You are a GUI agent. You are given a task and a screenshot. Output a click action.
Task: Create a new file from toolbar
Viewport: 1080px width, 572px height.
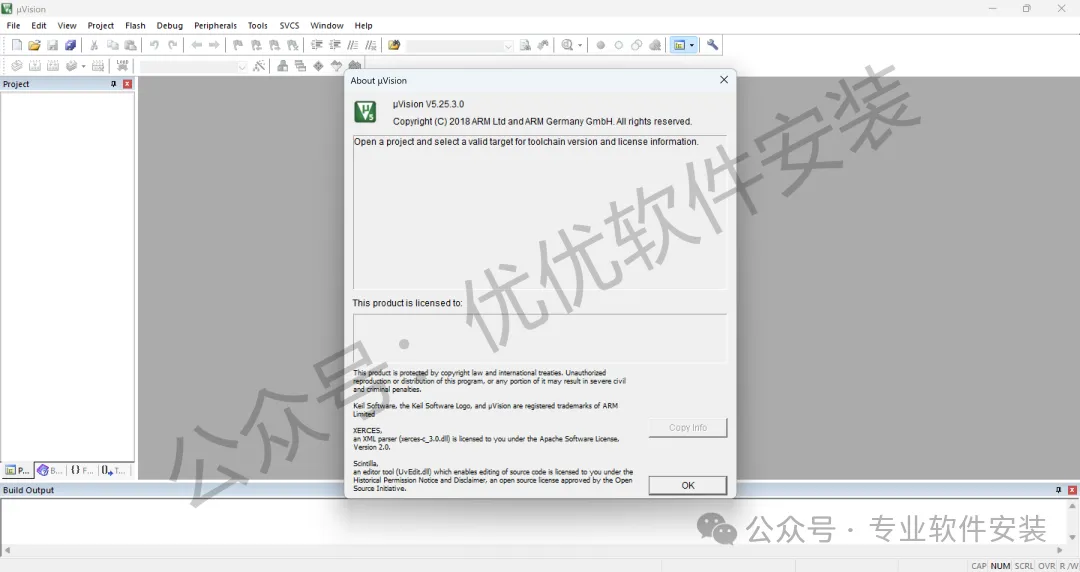pos(17,45)
